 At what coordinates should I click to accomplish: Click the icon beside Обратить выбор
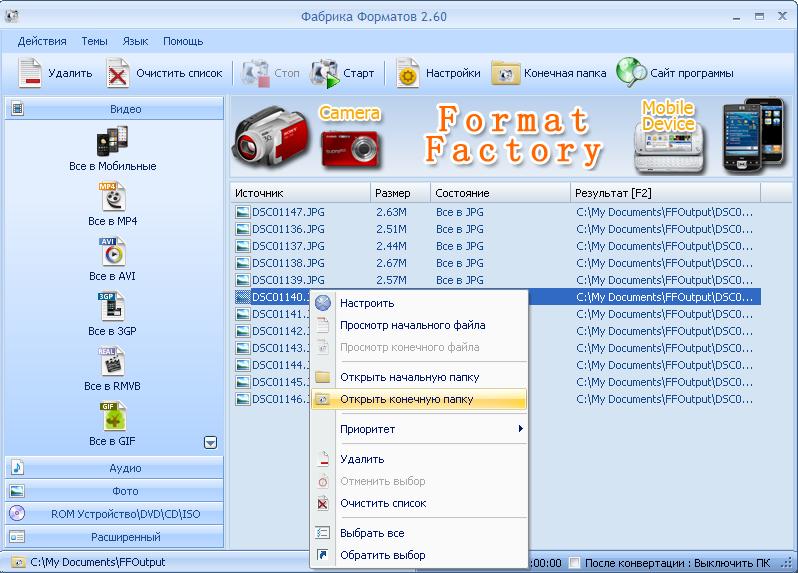323,555
